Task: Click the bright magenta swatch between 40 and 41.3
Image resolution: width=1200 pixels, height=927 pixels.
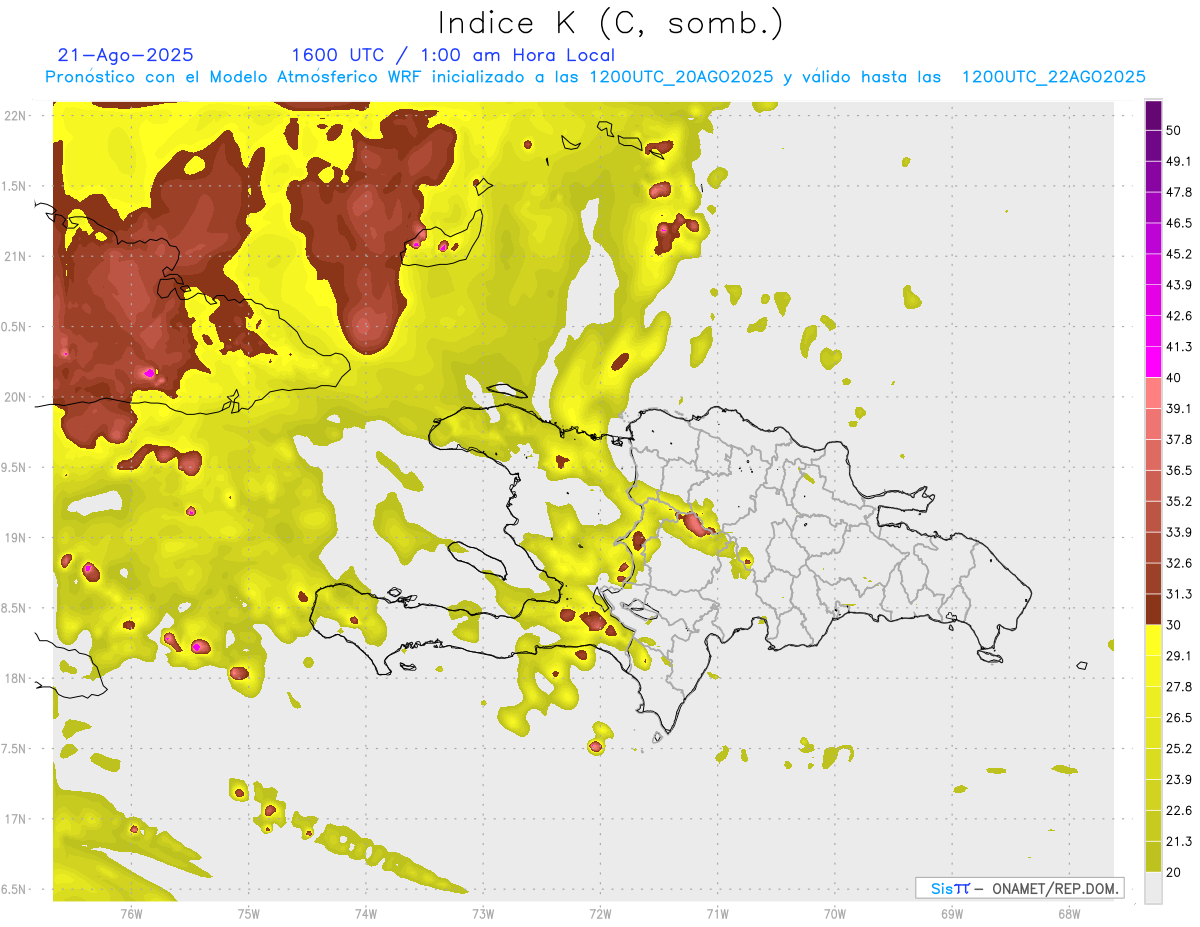Action: pyautogui.click(x=1154, y=362)
